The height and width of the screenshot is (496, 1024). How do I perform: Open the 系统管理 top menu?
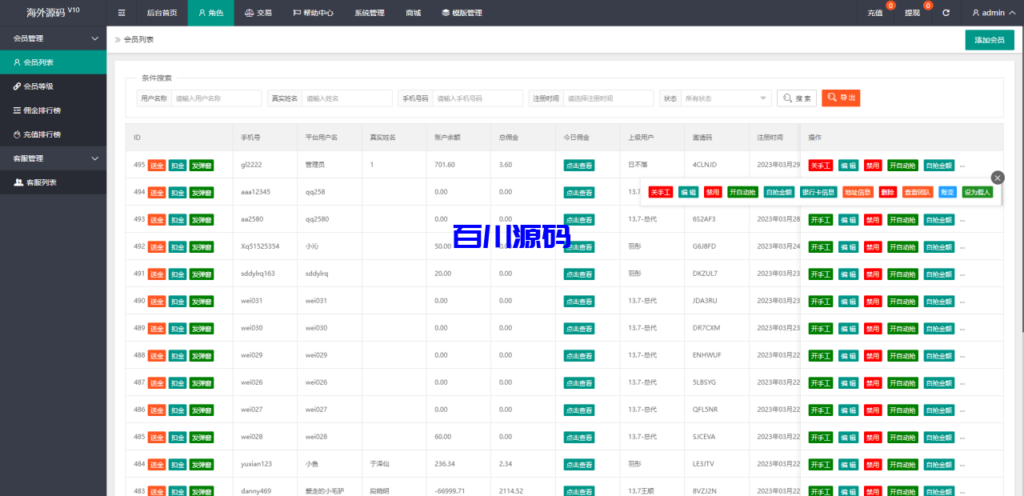[369, 13]
